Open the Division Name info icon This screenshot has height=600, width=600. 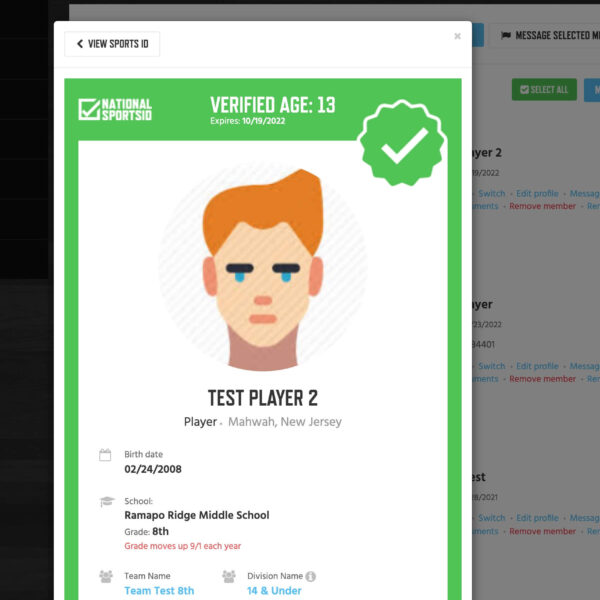[x=311, y=576]
